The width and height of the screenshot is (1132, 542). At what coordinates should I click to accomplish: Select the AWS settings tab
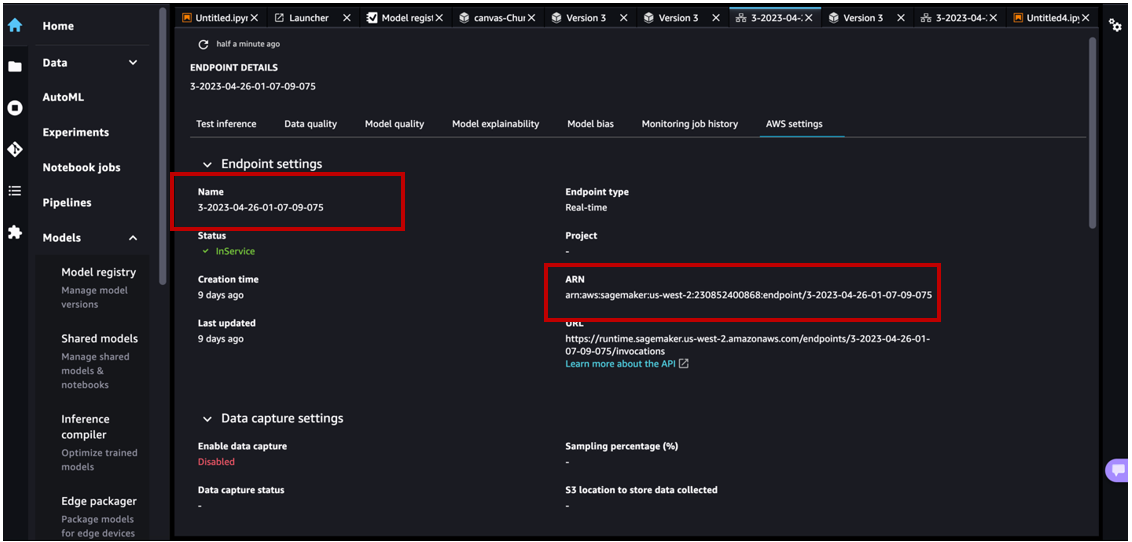pyautogui.click(x=794, y=124)
